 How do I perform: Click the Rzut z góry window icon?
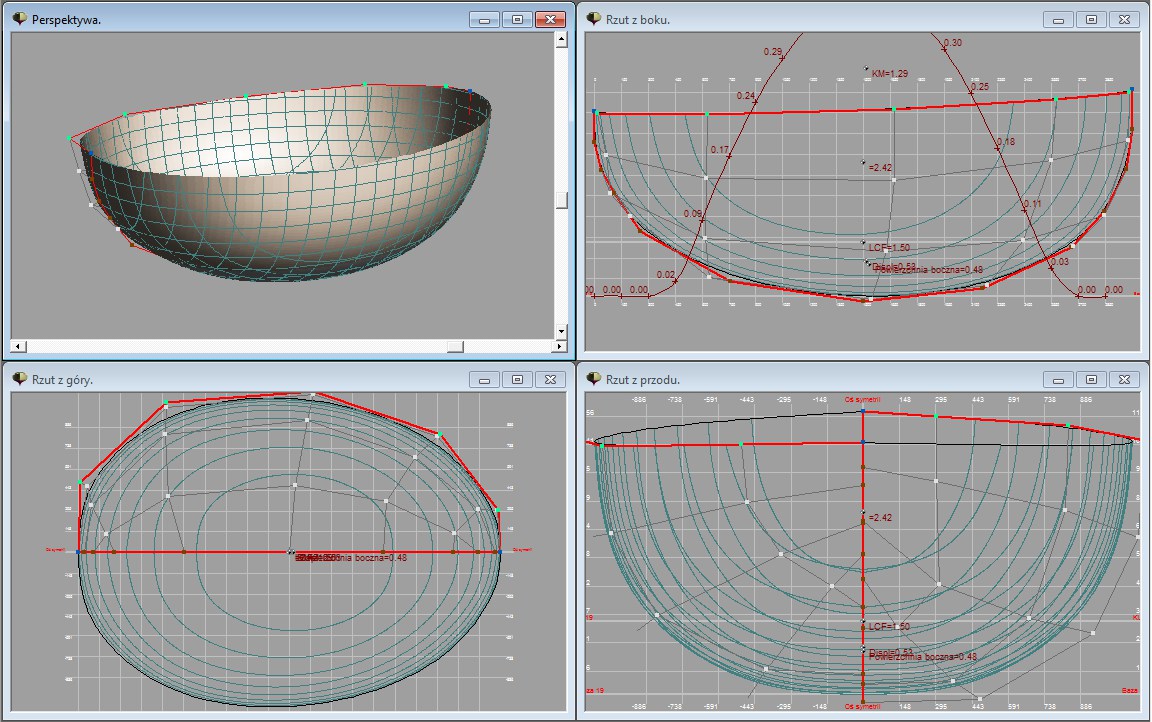click(19, 379)
